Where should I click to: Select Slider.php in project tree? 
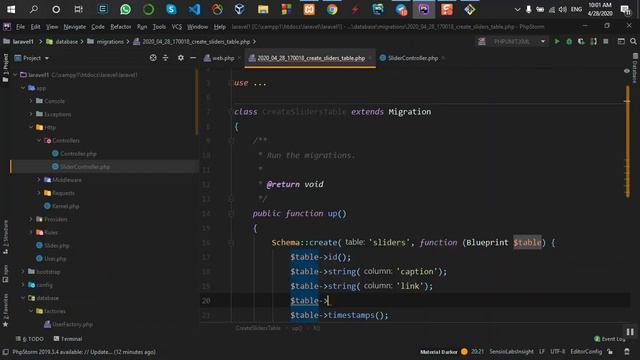(56, 245)
